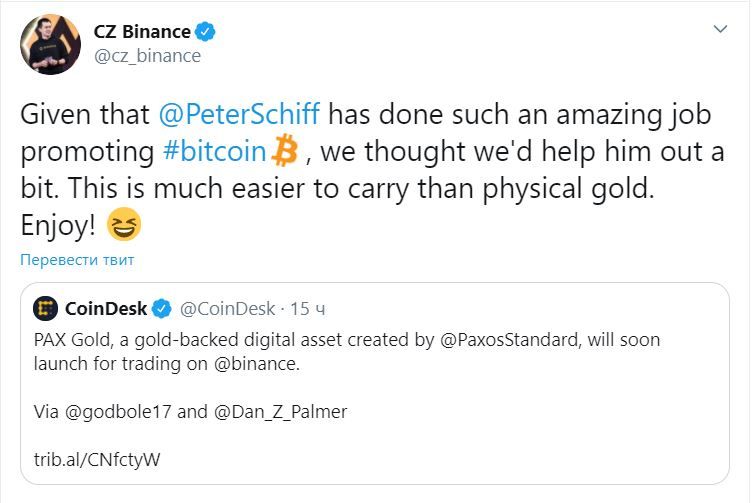Click the laughing emoji
The image size is (755, 503).
coord(124,227)
